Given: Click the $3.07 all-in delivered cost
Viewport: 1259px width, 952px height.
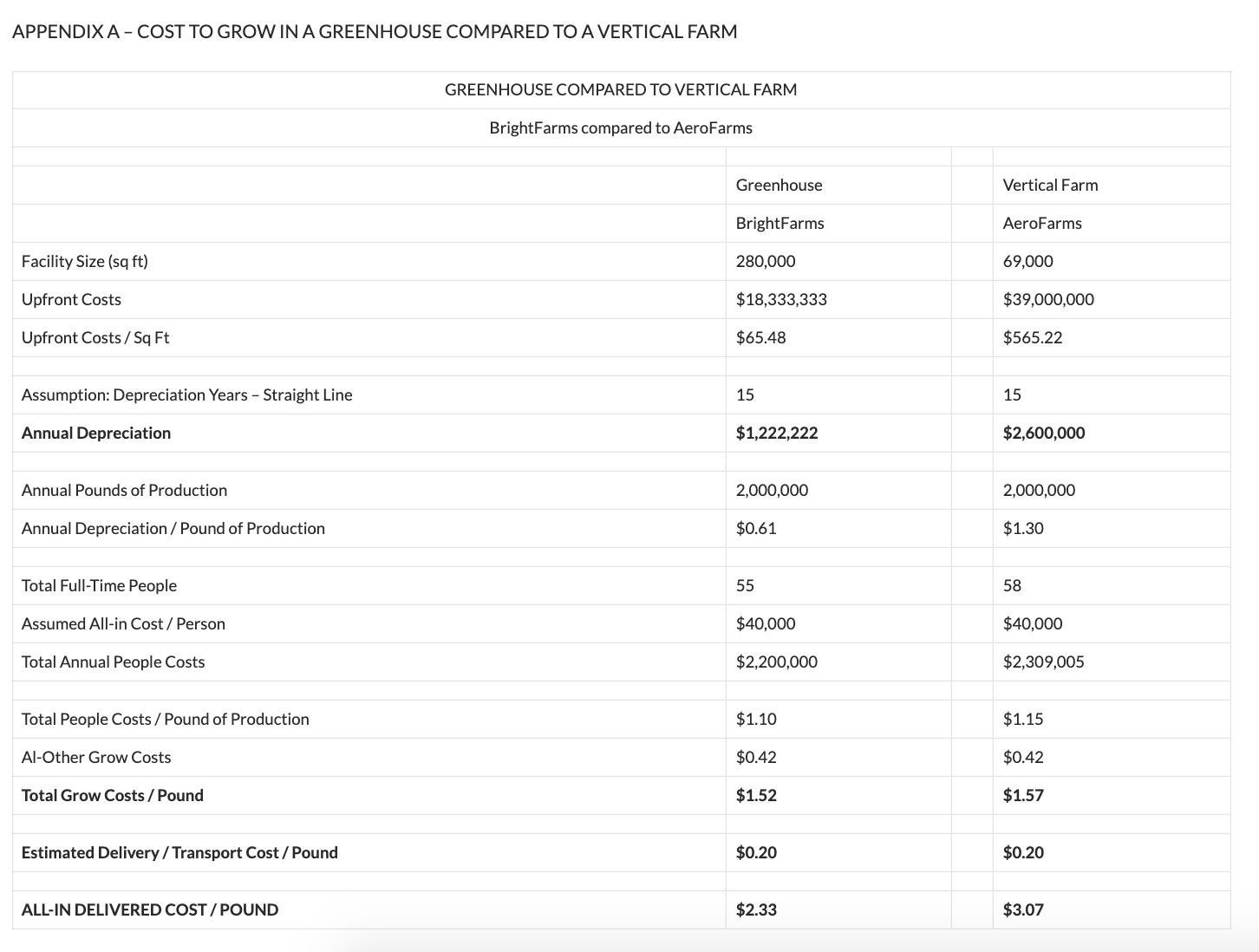Looking at the screenshot, I should click(1023, 910).
